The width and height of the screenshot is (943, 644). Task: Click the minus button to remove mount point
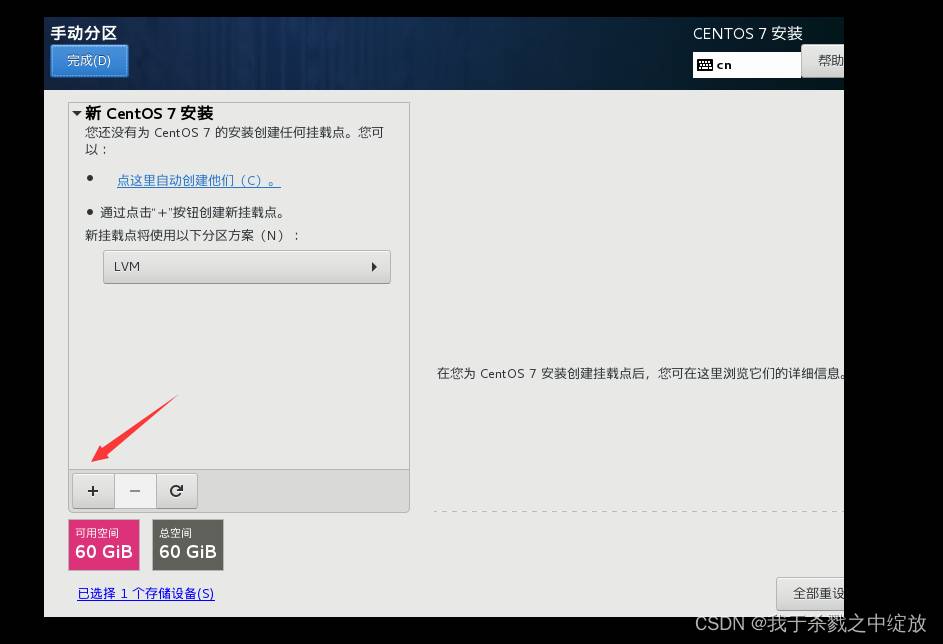click(x=135, y=491)
